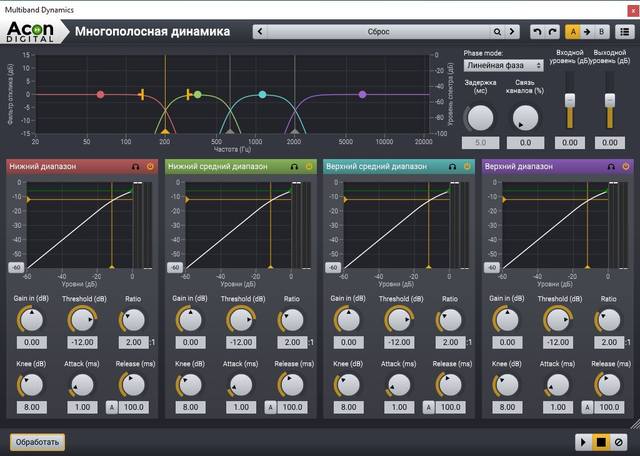640x456 pixels.
Task: Edit Ratio value 2.00 in Верхний средний диапазон
Action: click(451, 343)
